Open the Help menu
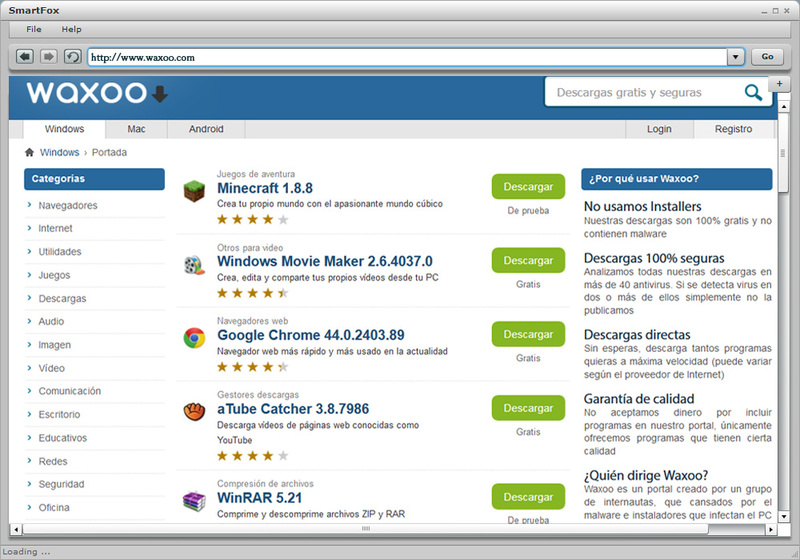800x560 pixels. pos(71,29)
